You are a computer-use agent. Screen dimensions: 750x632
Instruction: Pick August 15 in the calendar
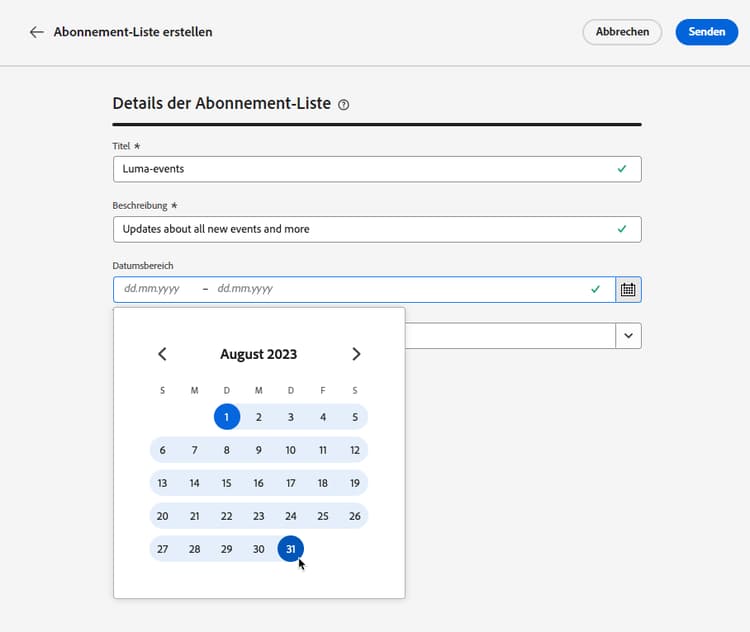[227, 483]
